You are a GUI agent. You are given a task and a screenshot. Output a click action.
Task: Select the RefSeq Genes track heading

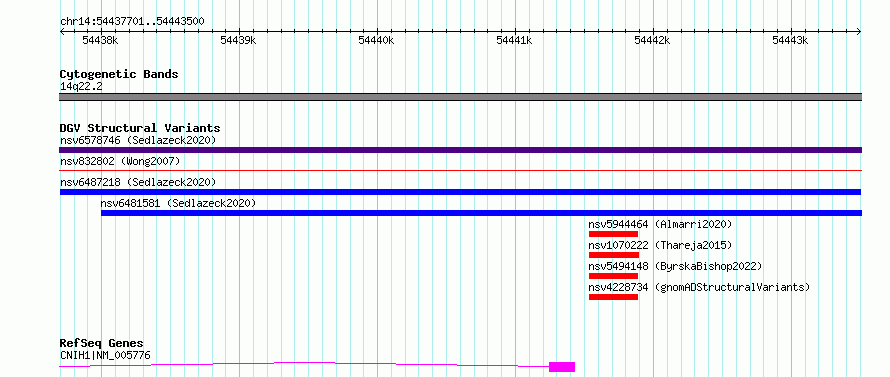pyautogui.click(x=102, y=344)
